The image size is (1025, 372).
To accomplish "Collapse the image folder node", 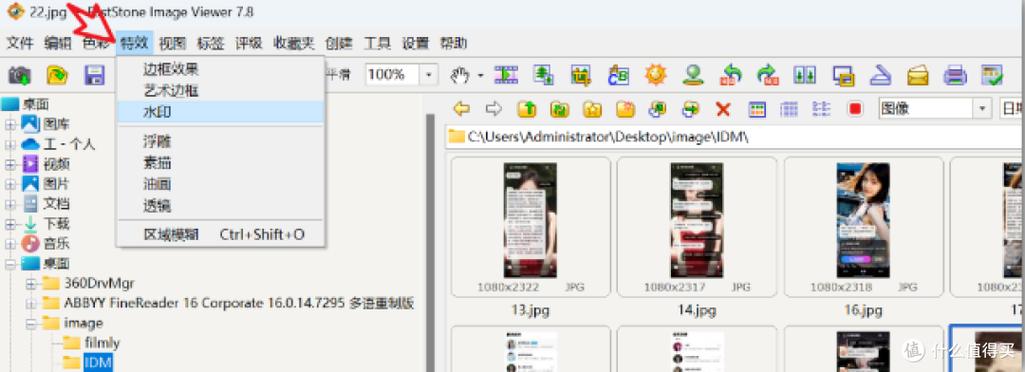I will click(x=31, y=324).
